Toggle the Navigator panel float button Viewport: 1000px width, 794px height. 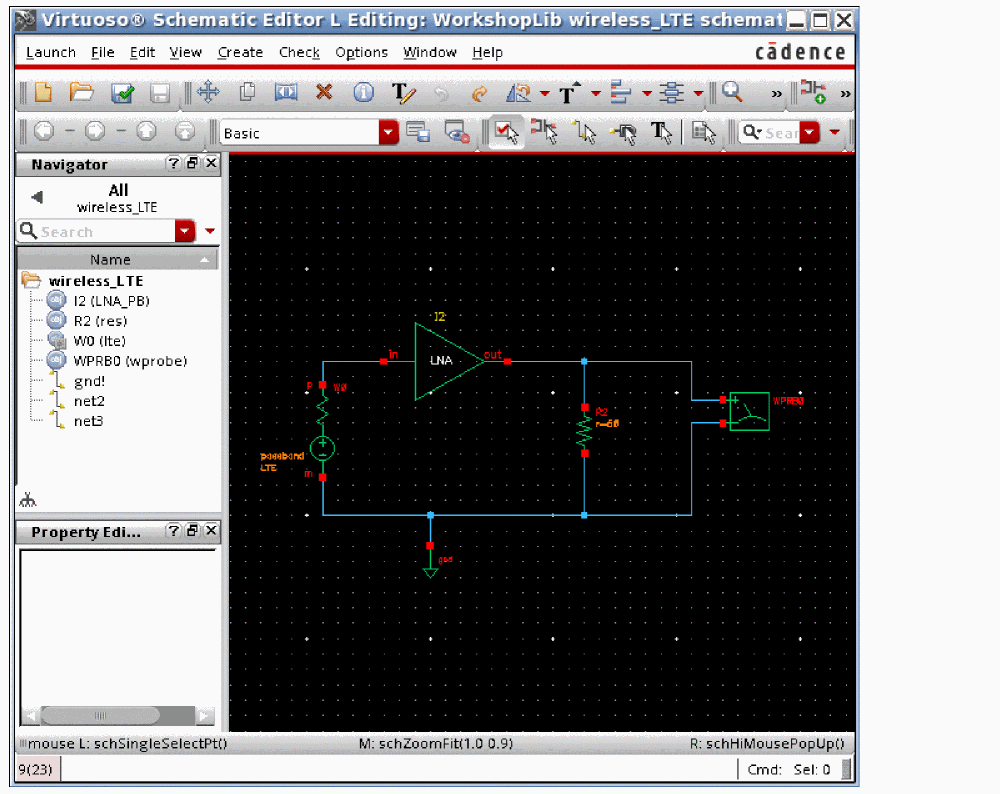(x=193, y=164)
